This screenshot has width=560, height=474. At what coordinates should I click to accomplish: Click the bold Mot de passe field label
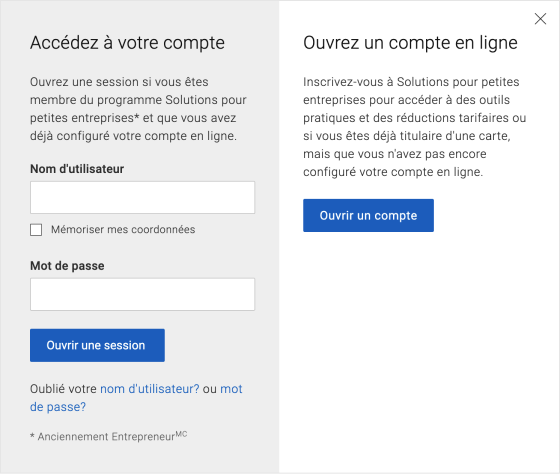tap(67, 266)
